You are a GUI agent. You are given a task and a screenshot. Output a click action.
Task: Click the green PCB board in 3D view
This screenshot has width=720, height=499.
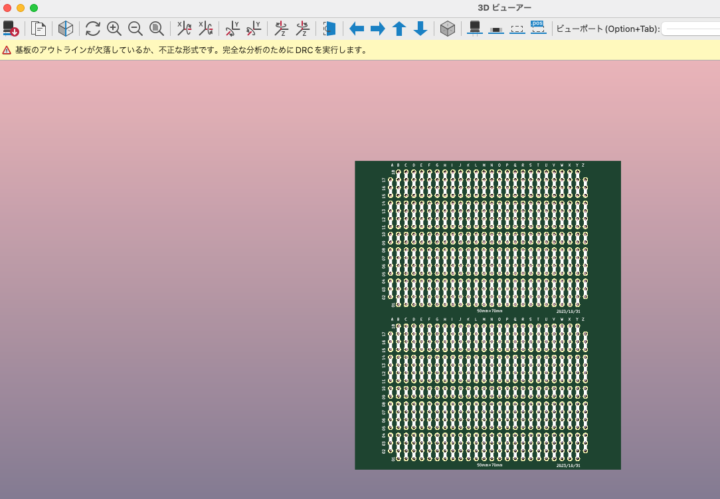487,315
